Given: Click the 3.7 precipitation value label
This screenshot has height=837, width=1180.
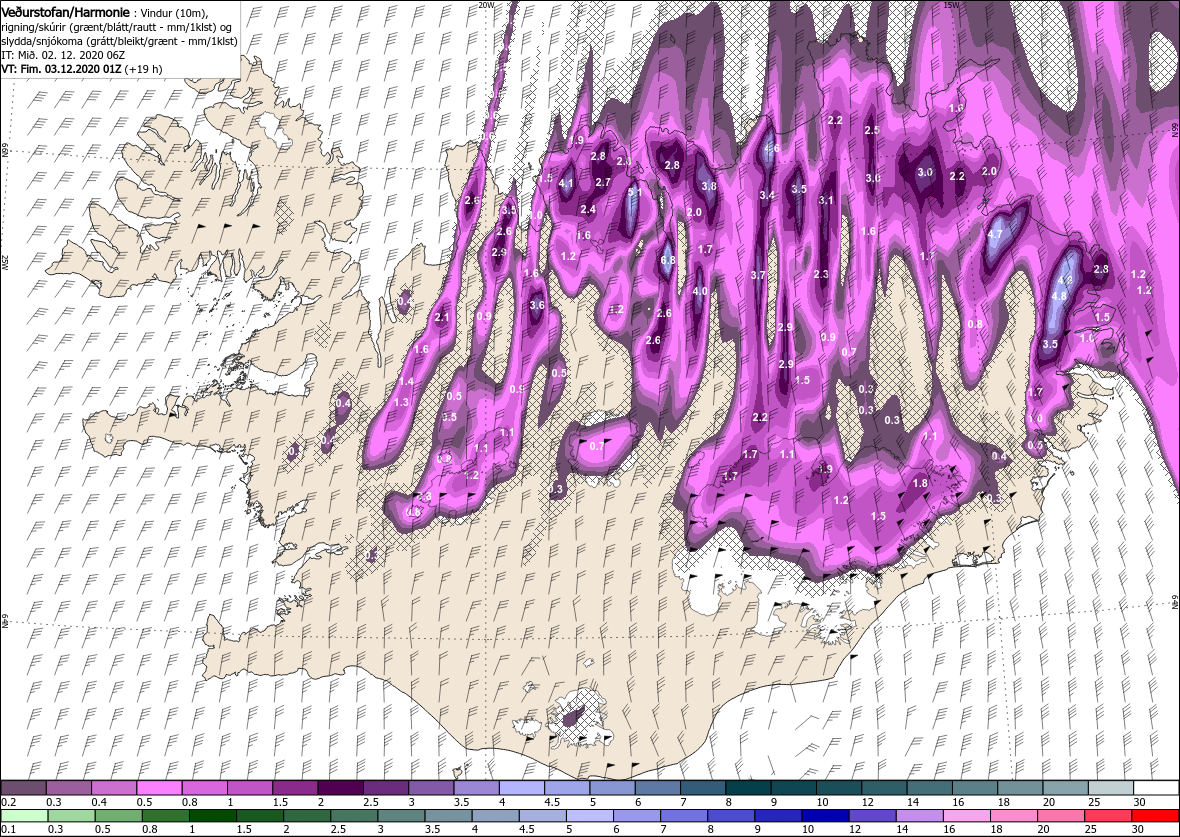Looking at the screenshot, I should click(x=758, y=275).
